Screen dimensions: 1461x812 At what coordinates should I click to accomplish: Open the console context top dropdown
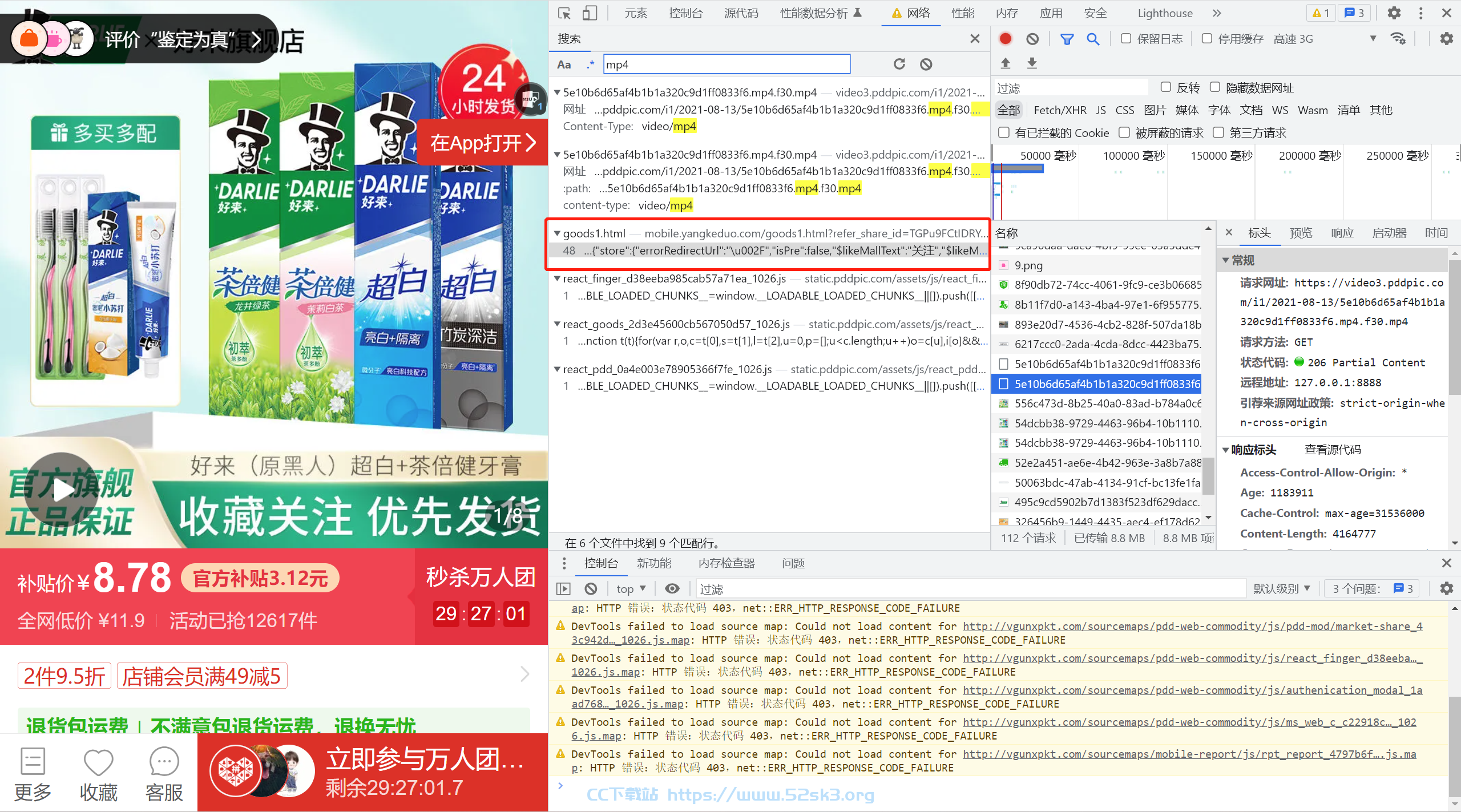point(631,588)
